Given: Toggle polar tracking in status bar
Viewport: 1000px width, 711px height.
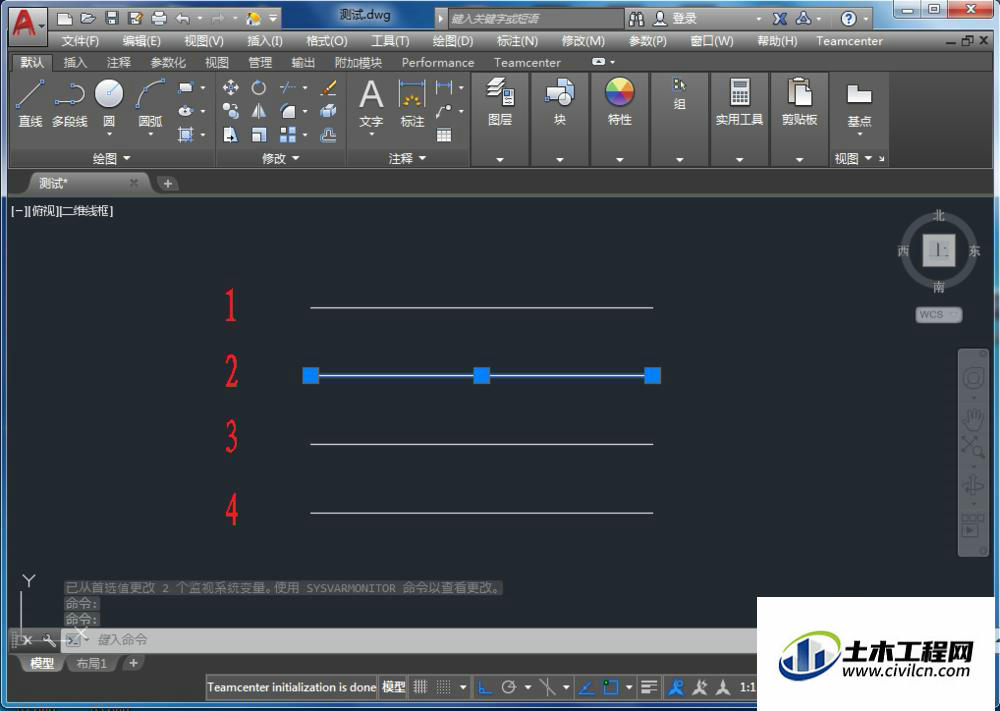Looking at the screenshot, I should [508, 687].
